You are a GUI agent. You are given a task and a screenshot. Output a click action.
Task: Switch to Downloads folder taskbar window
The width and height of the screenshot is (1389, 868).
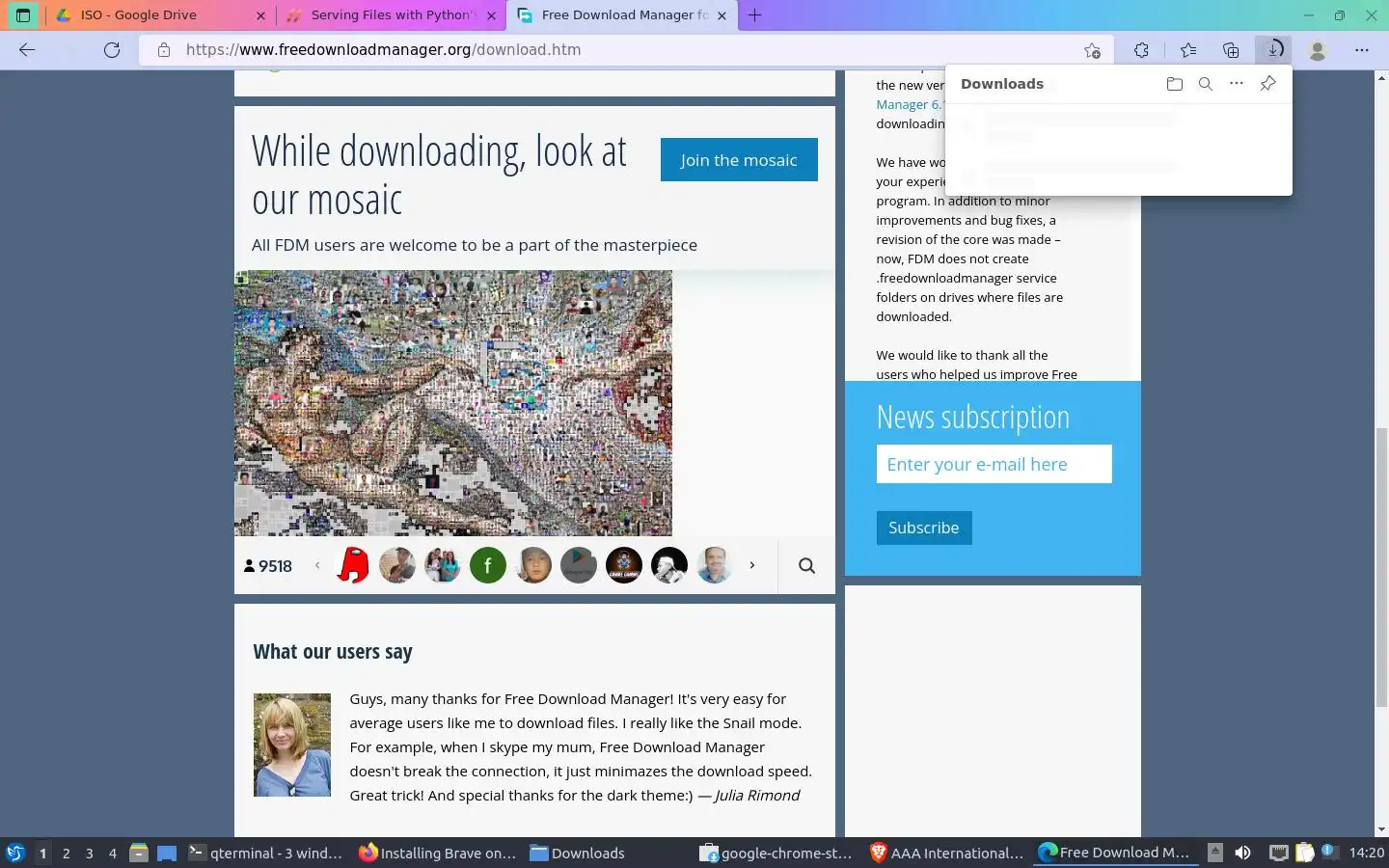[x=578, y=853]
